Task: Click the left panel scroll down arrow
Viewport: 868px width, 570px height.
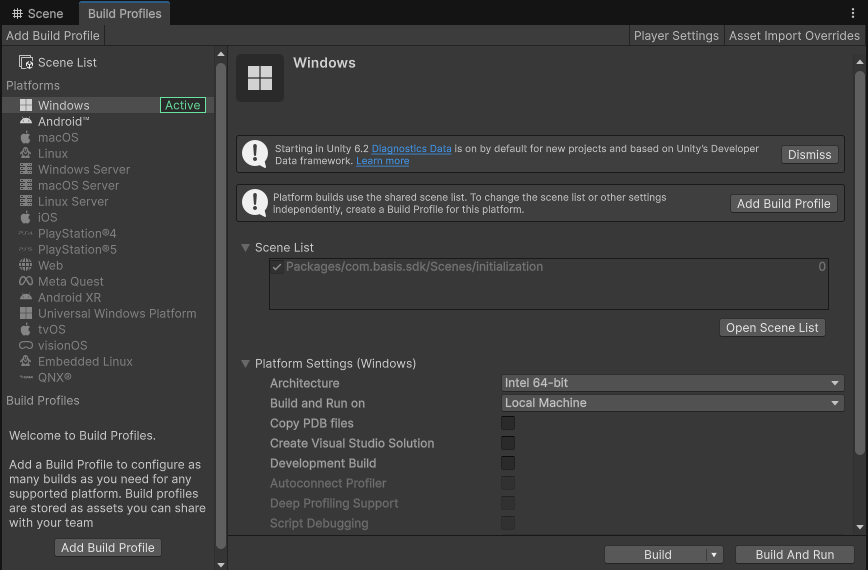Action: click(x=221, y=564)
